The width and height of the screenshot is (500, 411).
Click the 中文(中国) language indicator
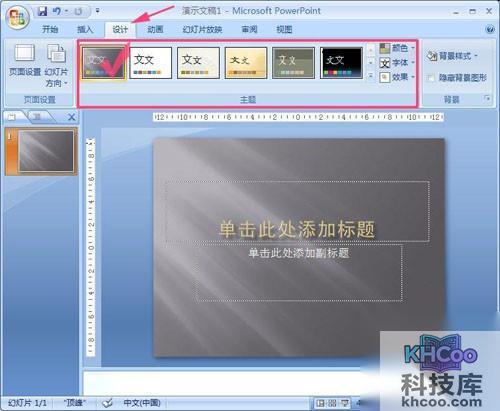pos(142,403)
